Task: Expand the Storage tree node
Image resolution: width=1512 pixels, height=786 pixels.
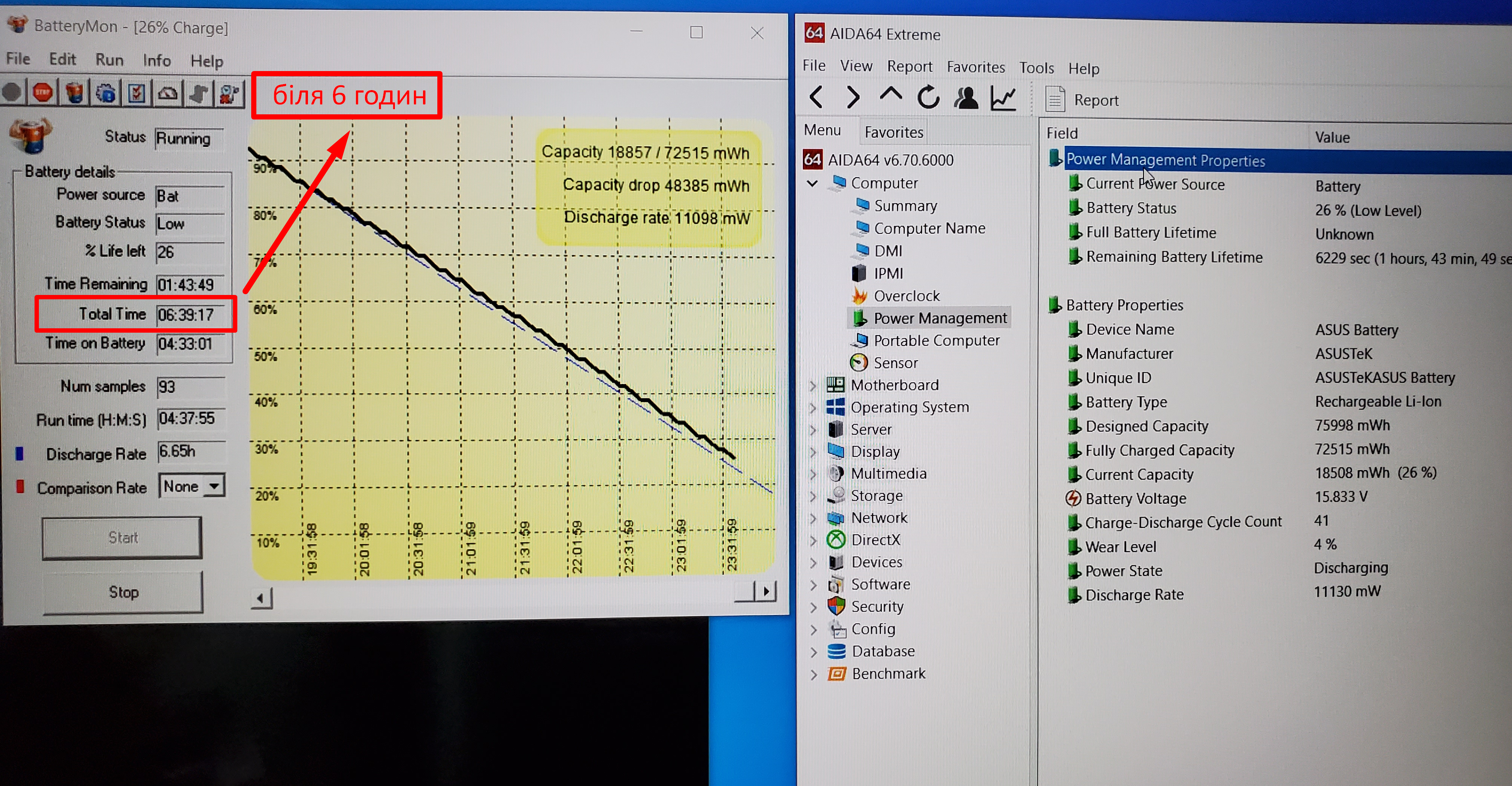Action: pyautogui.click(x=813, y=497)
